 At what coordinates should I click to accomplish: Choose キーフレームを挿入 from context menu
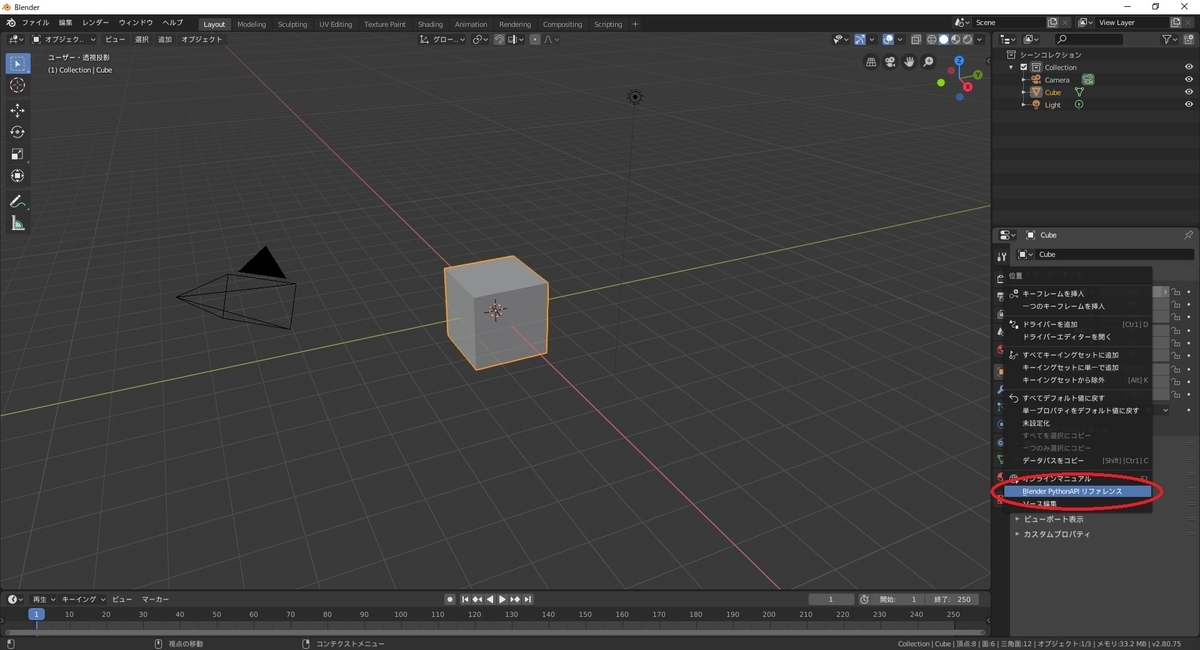[1079, 293]
